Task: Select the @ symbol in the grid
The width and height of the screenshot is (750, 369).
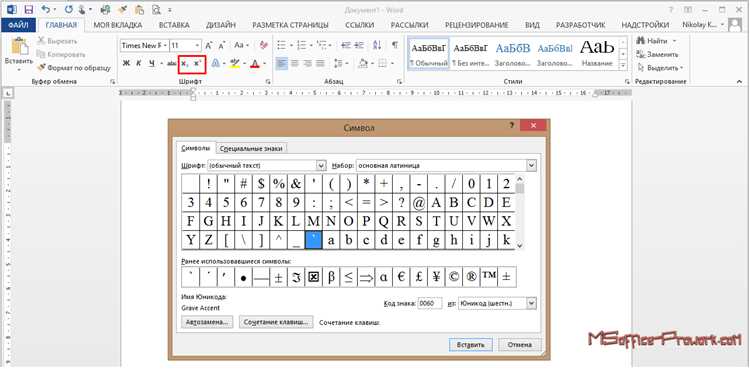Action: 419,203
